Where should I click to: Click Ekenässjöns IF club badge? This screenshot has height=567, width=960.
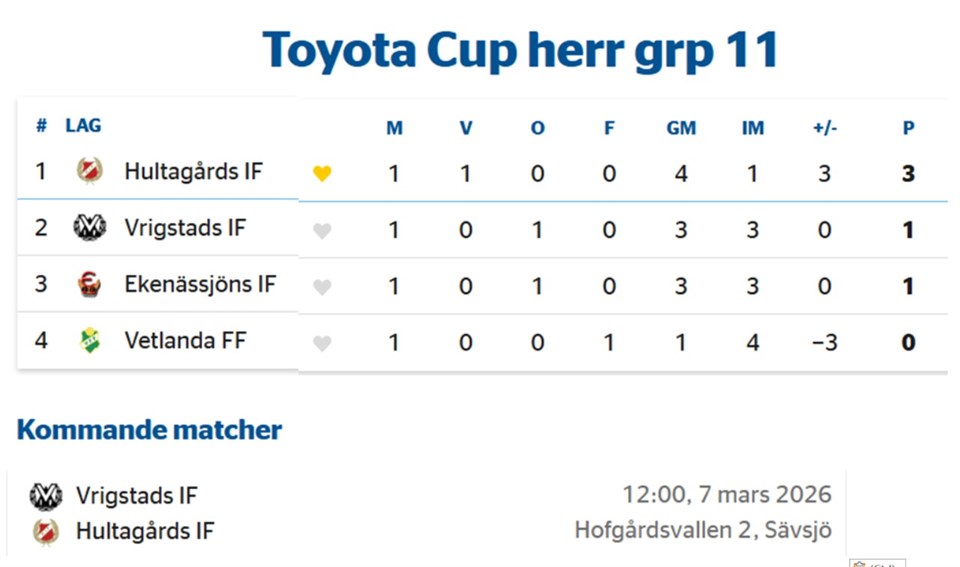coord(89,285)
